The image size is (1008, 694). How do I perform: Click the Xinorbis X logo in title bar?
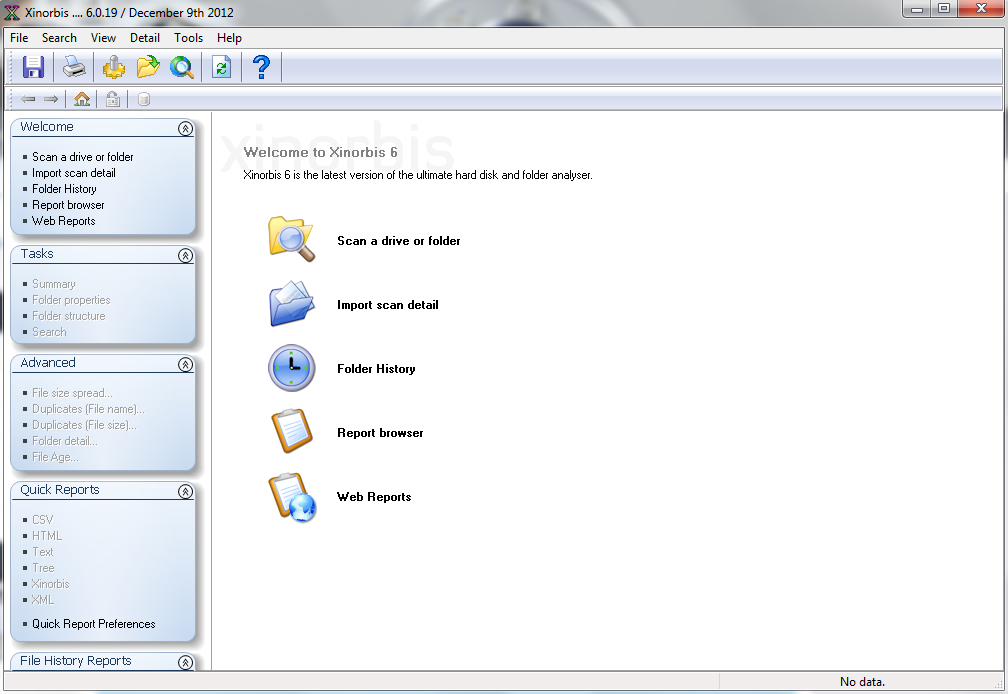pyautogui.click(x=12, y=12)
